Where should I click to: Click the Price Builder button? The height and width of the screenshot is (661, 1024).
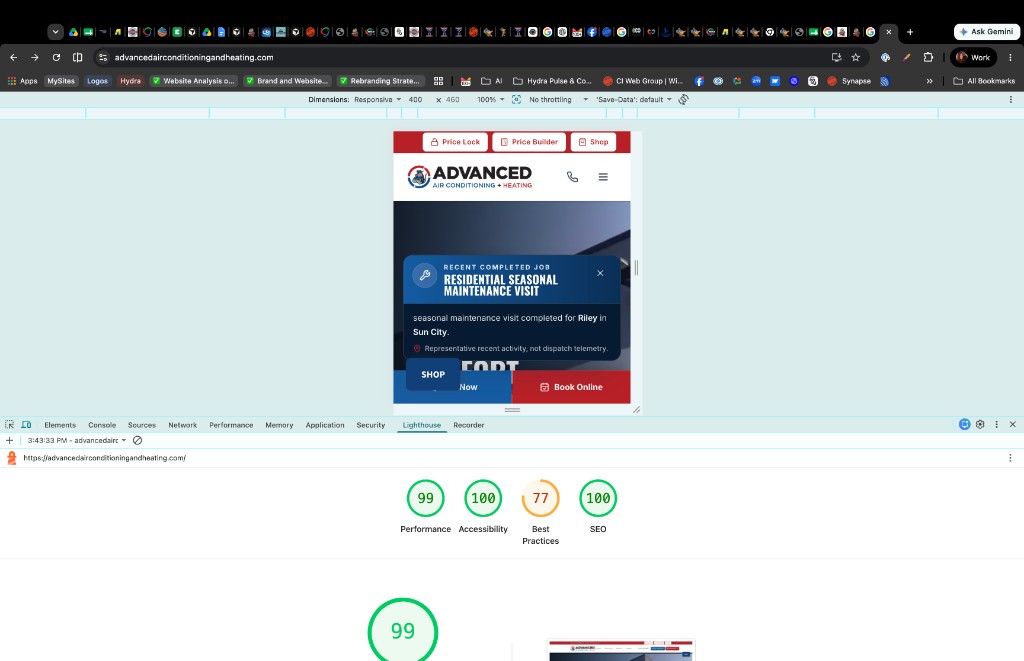(x=529, y=142)
